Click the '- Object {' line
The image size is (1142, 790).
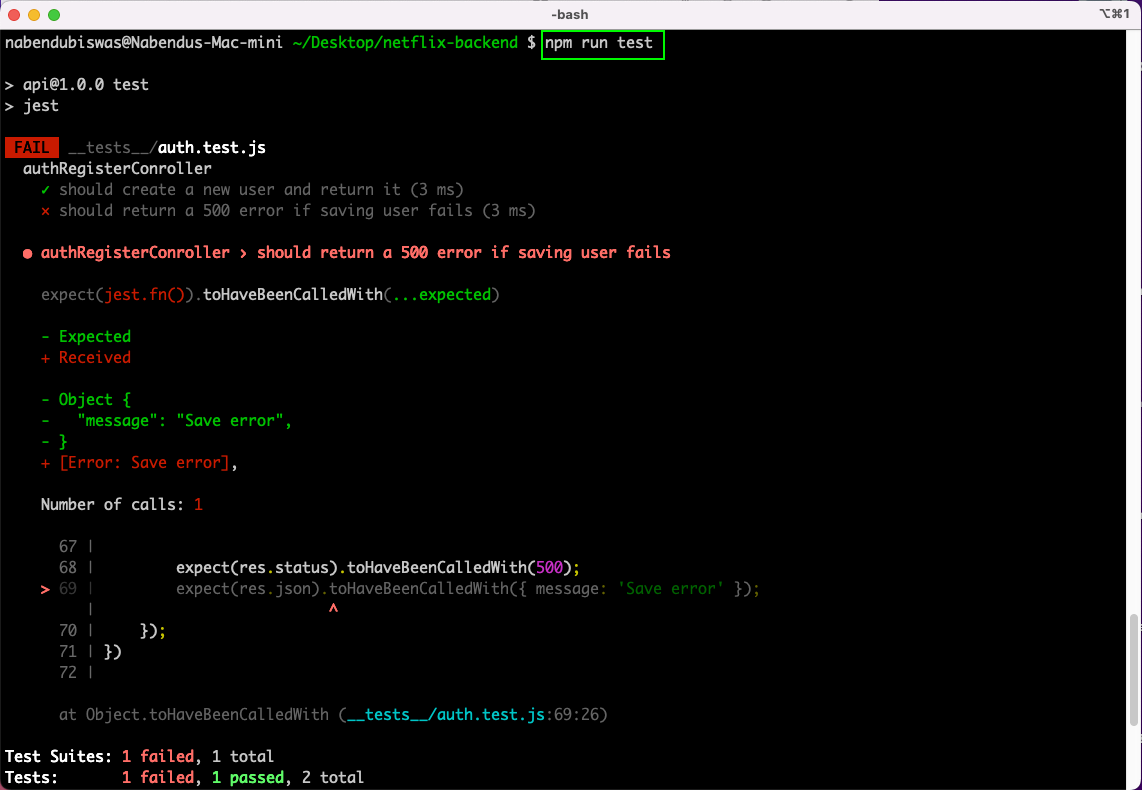(x=86, y=400)
